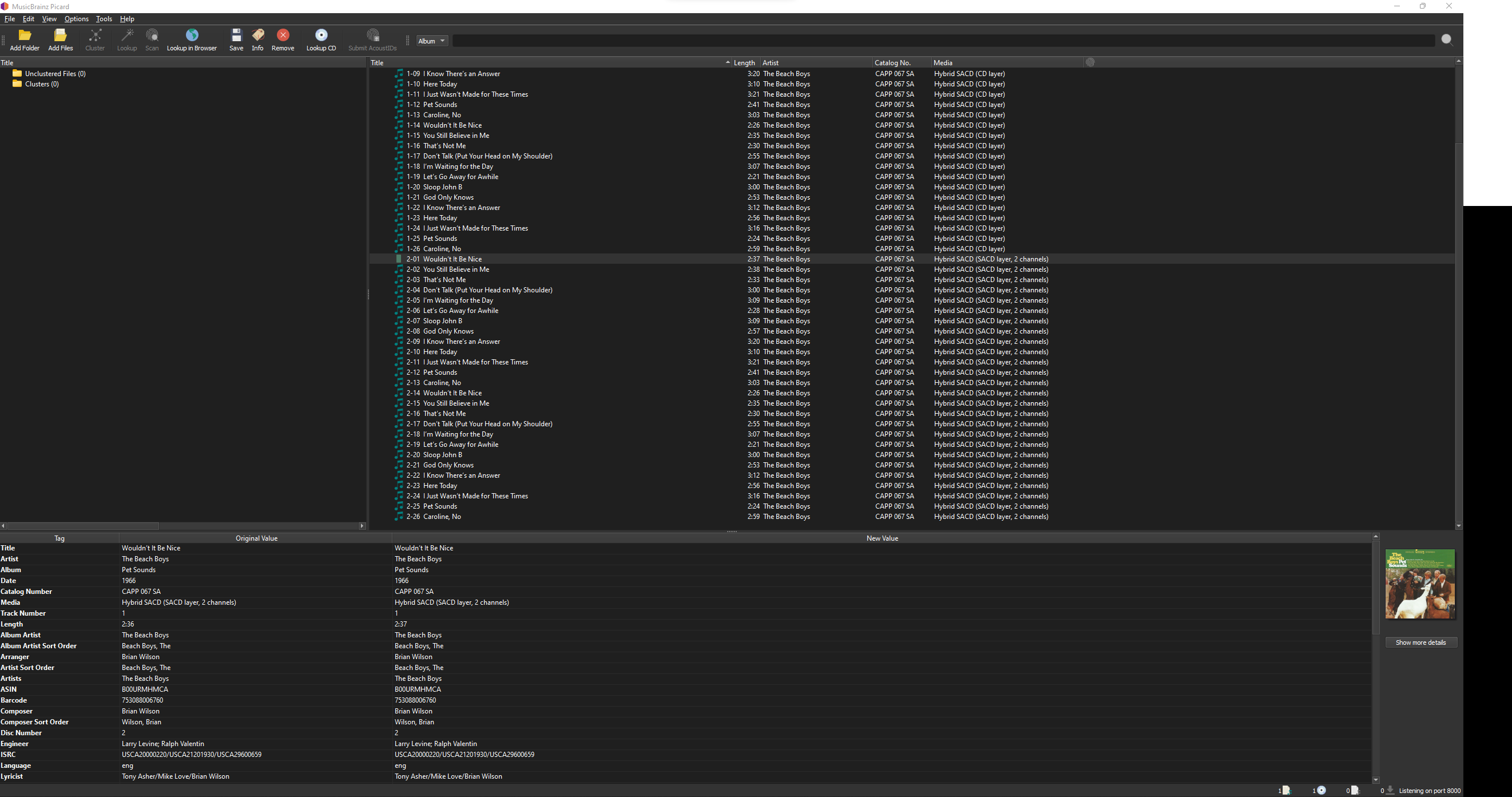Click the Tag column header in metadata panel

click(x=59, y=538)
